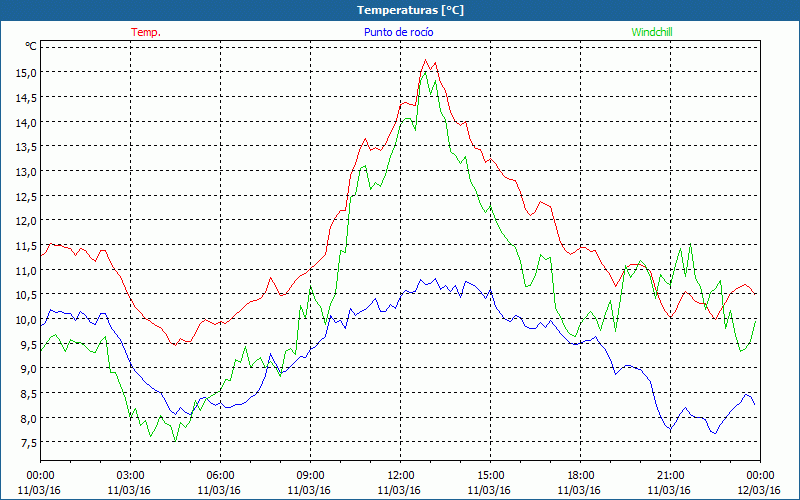Image resolution: width=800 pixels, height=500 pixels.
Task: Click the 12/03/16 date label
Action: [x=759, y=490]
